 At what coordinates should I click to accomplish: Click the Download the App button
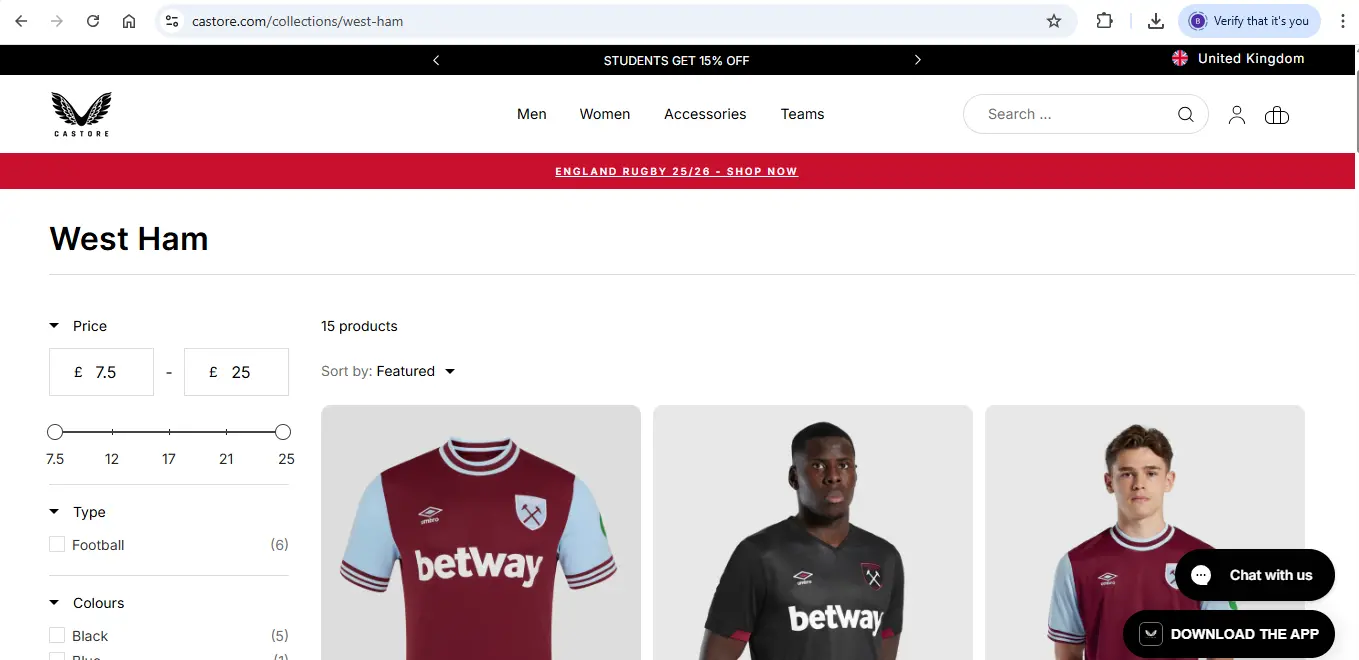1229,634
